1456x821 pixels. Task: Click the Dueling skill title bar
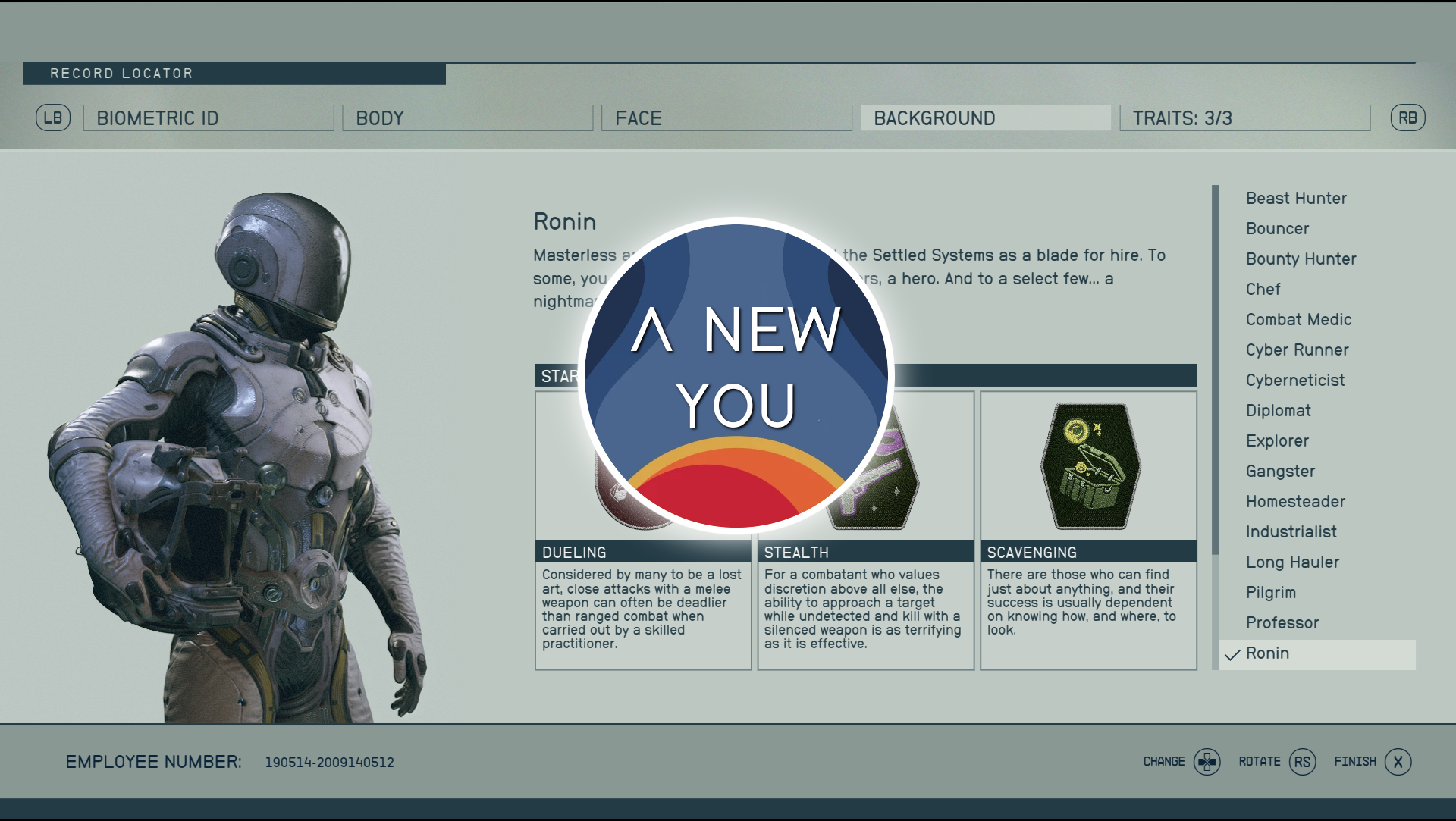(643, 552)
